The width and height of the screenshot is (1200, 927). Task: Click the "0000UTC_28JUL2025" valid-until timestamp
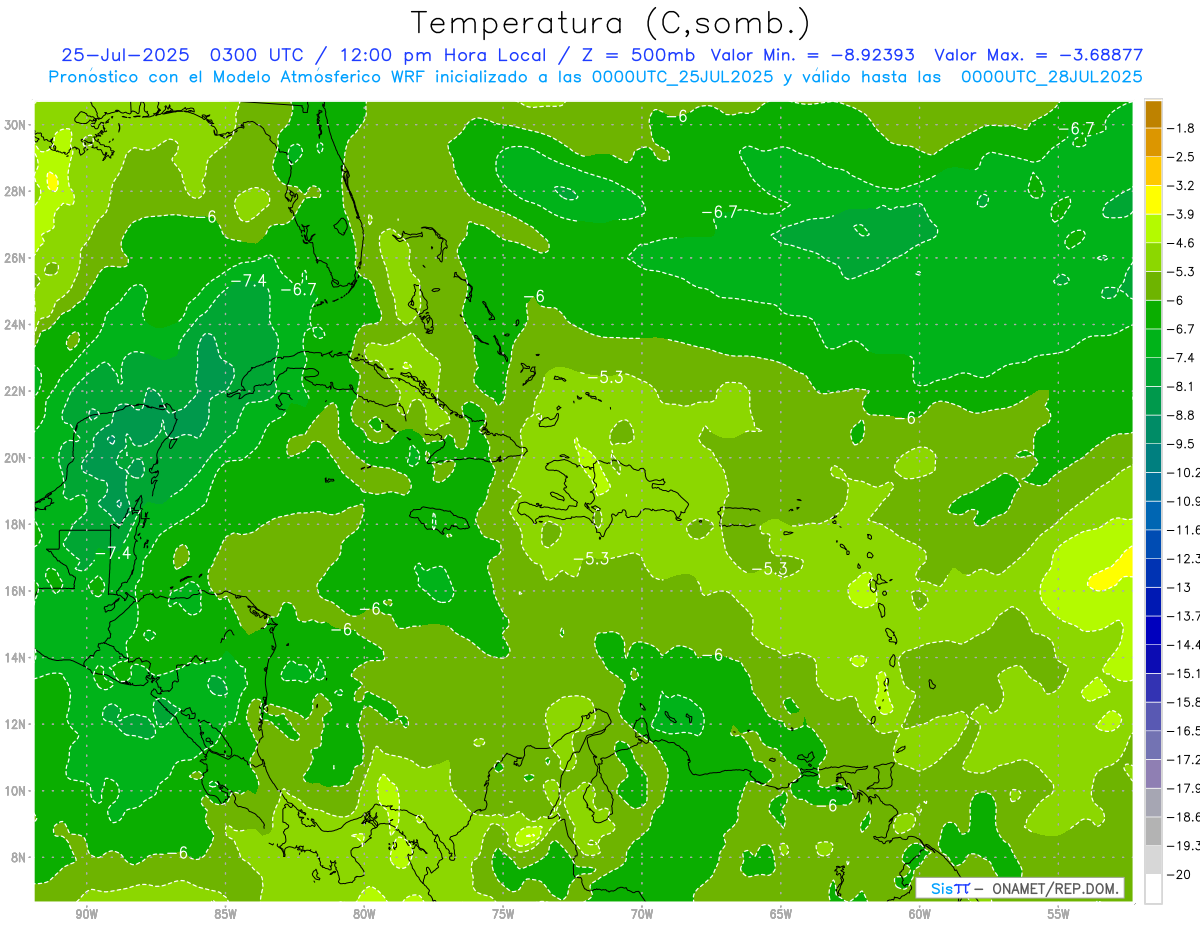click(1052, 77)
